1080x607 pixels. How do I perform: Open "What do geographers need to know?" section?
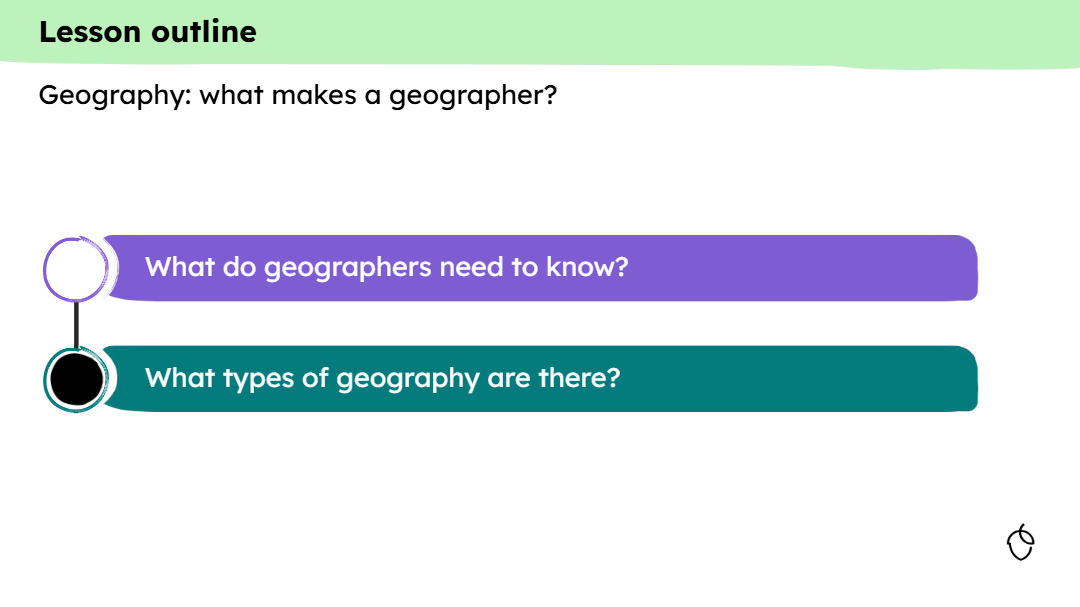[x=386, y=268]
